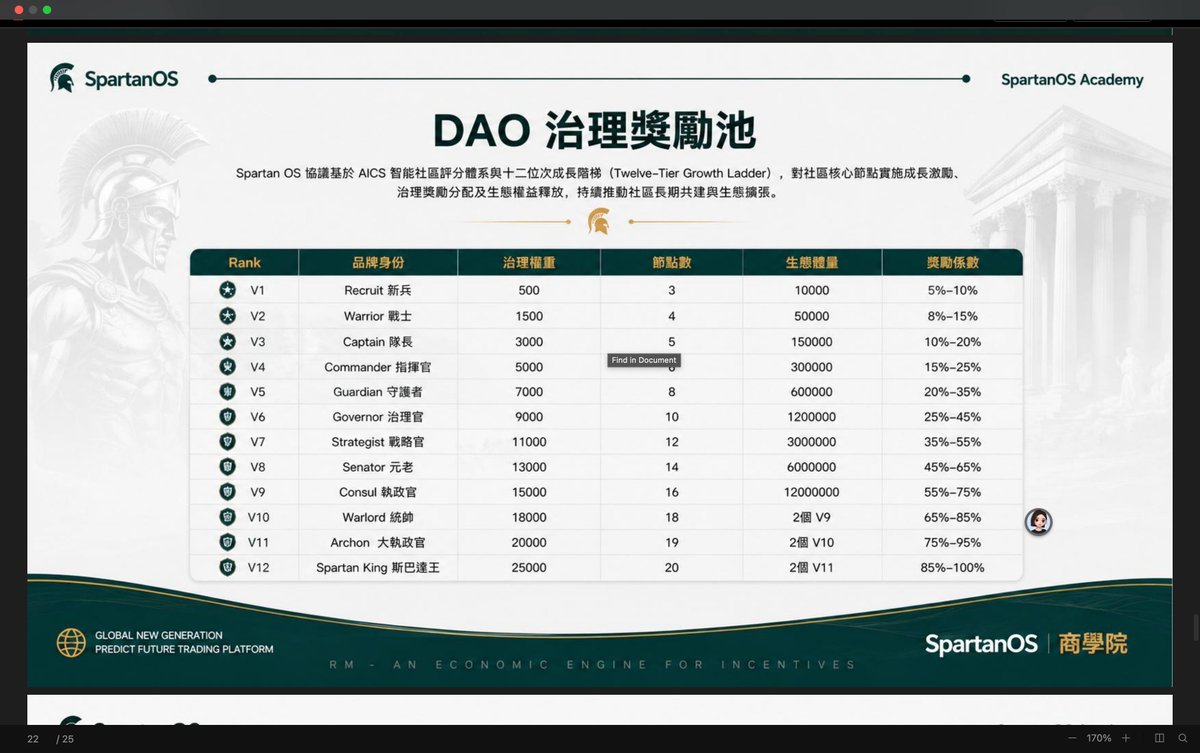Click the V2 rank badge icon
The width and height of the screenshot is (1200, 753).
pyautogui.click(x=228, y=316)
